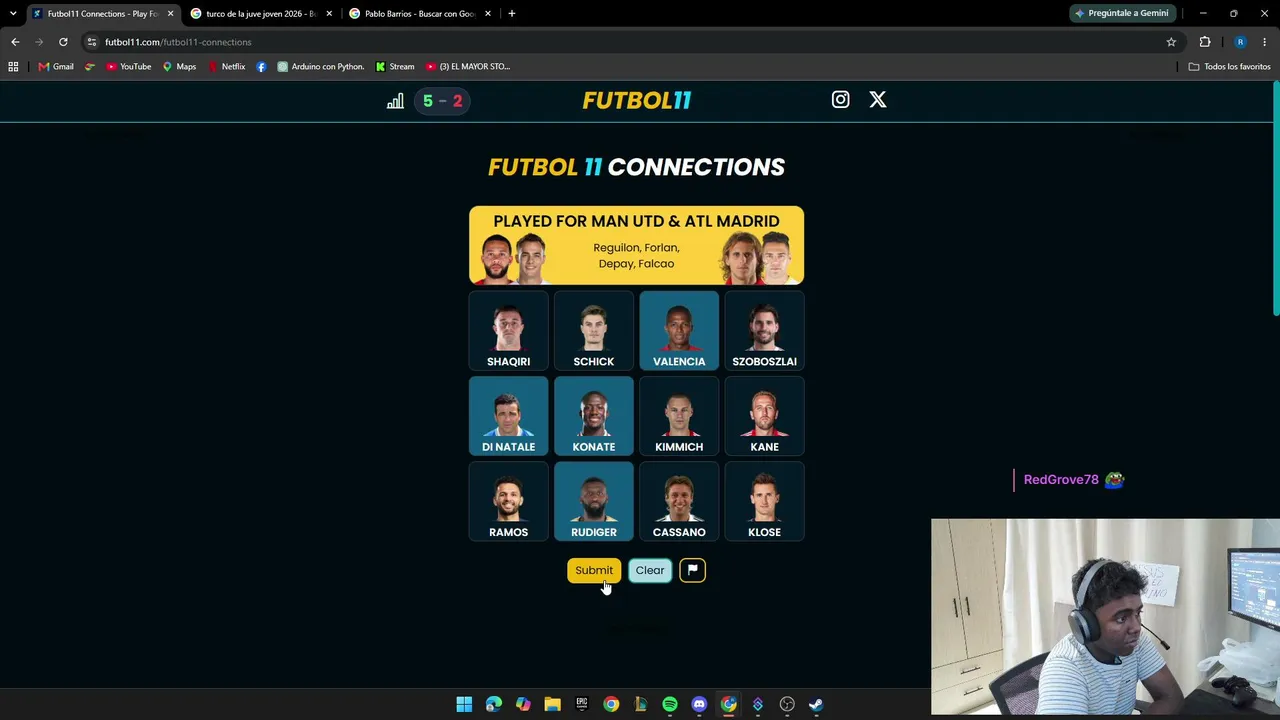1280x720 pixels.
Task: Click the 5 – 2 score badge
Action: coord(442,101)
